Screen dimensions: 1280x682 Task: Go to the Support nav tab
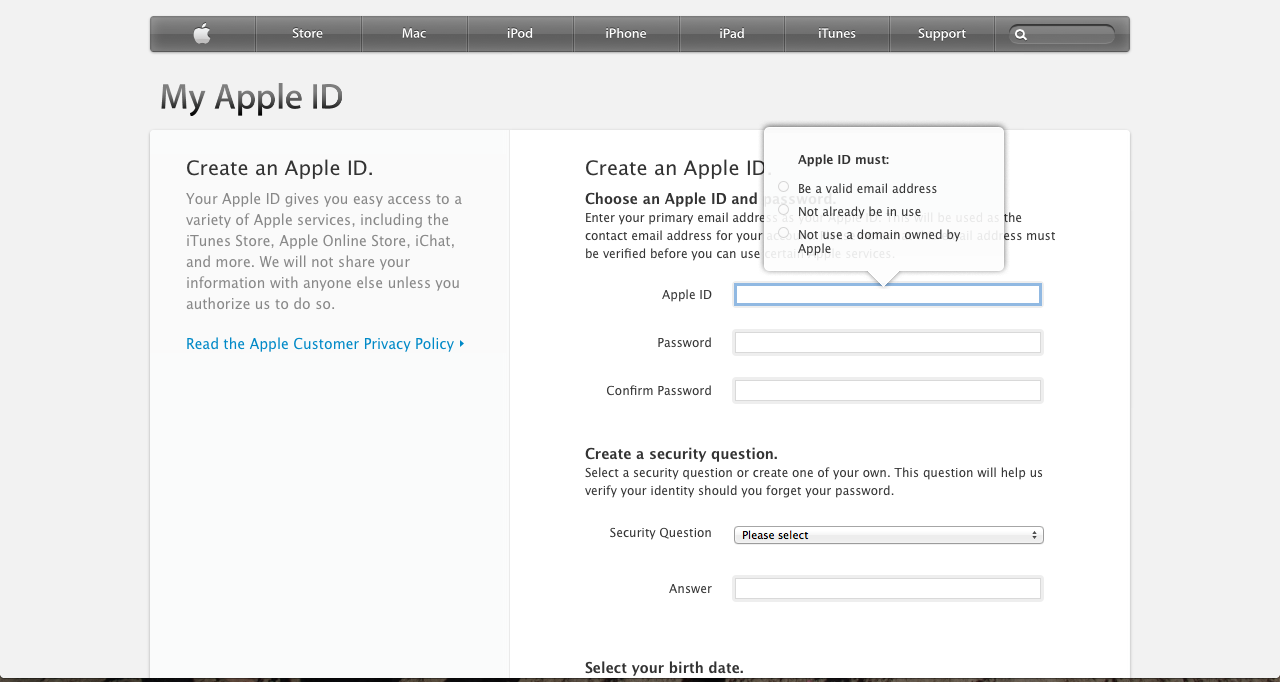pos(942,34)
